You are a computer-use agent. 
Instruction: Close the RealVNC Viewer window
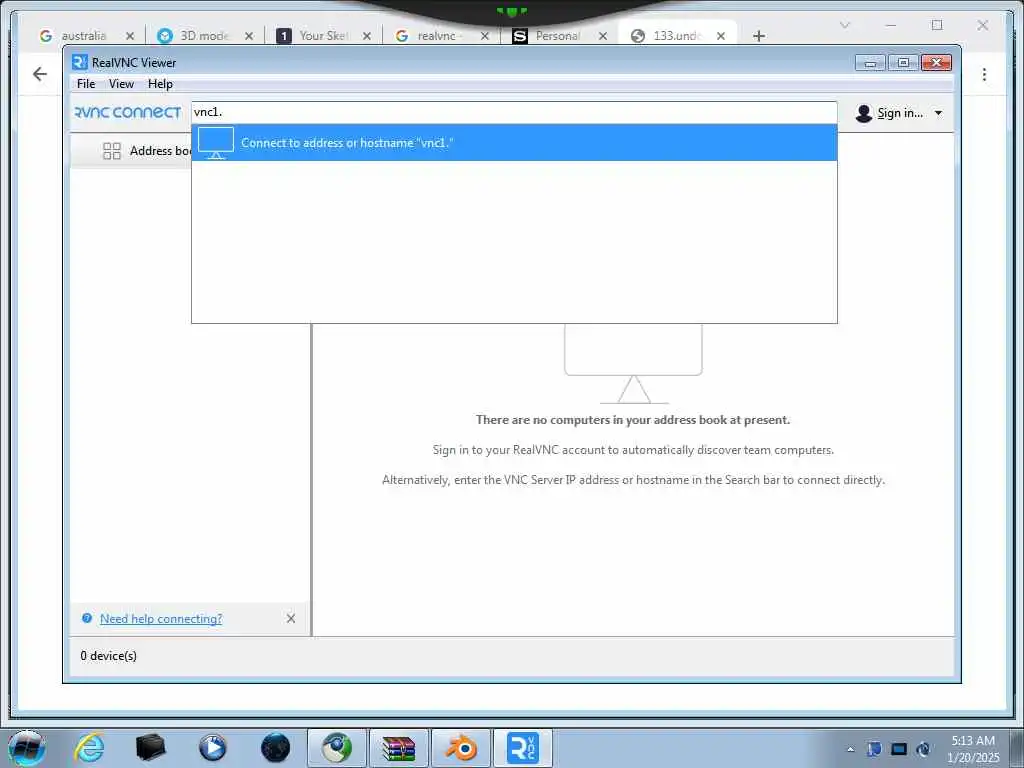pyautogui.click(x=936, y=63)
